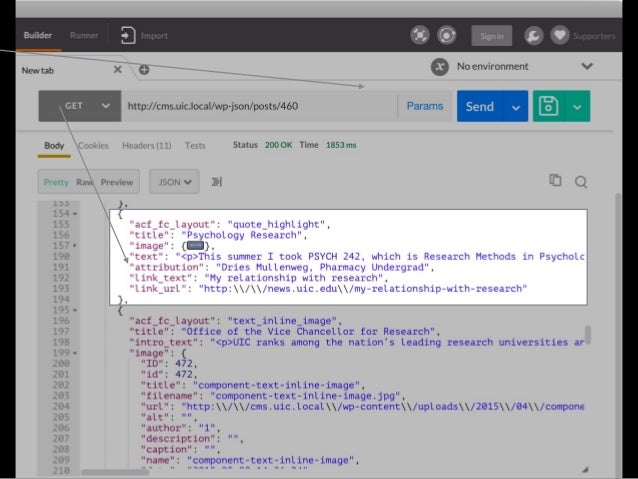Screen dimensions: 638x479
Task: Open the Cookies response tab
Action: click(93, 145)
